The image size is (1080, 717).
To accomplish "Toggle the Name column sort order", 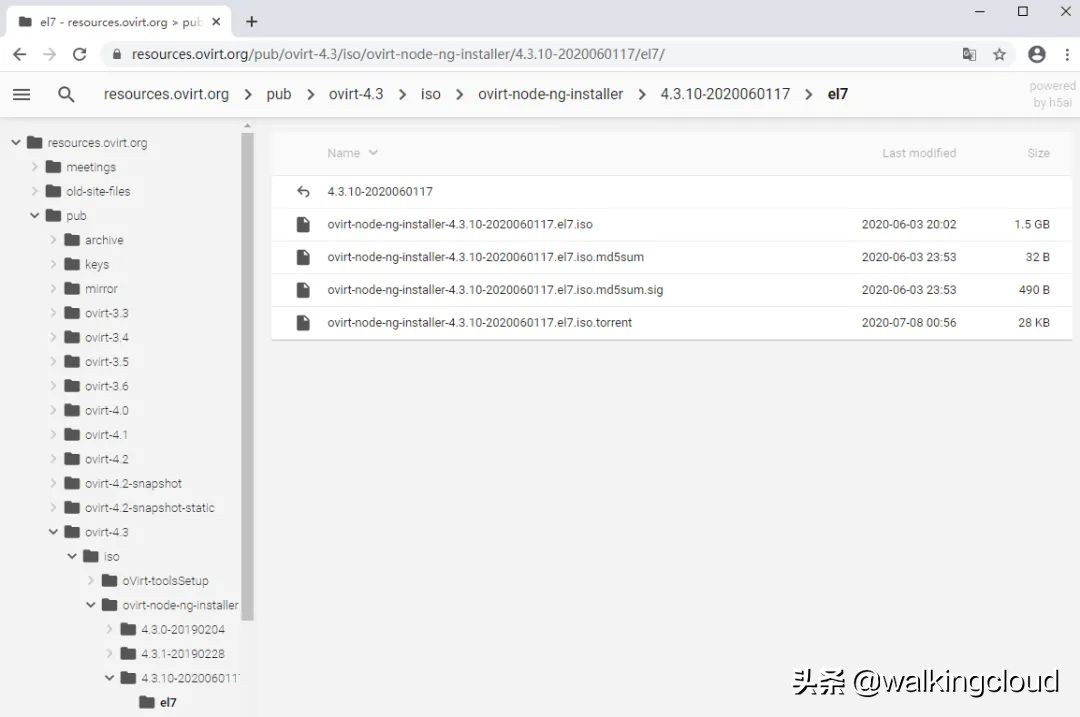I will click(x=351, y=152).
